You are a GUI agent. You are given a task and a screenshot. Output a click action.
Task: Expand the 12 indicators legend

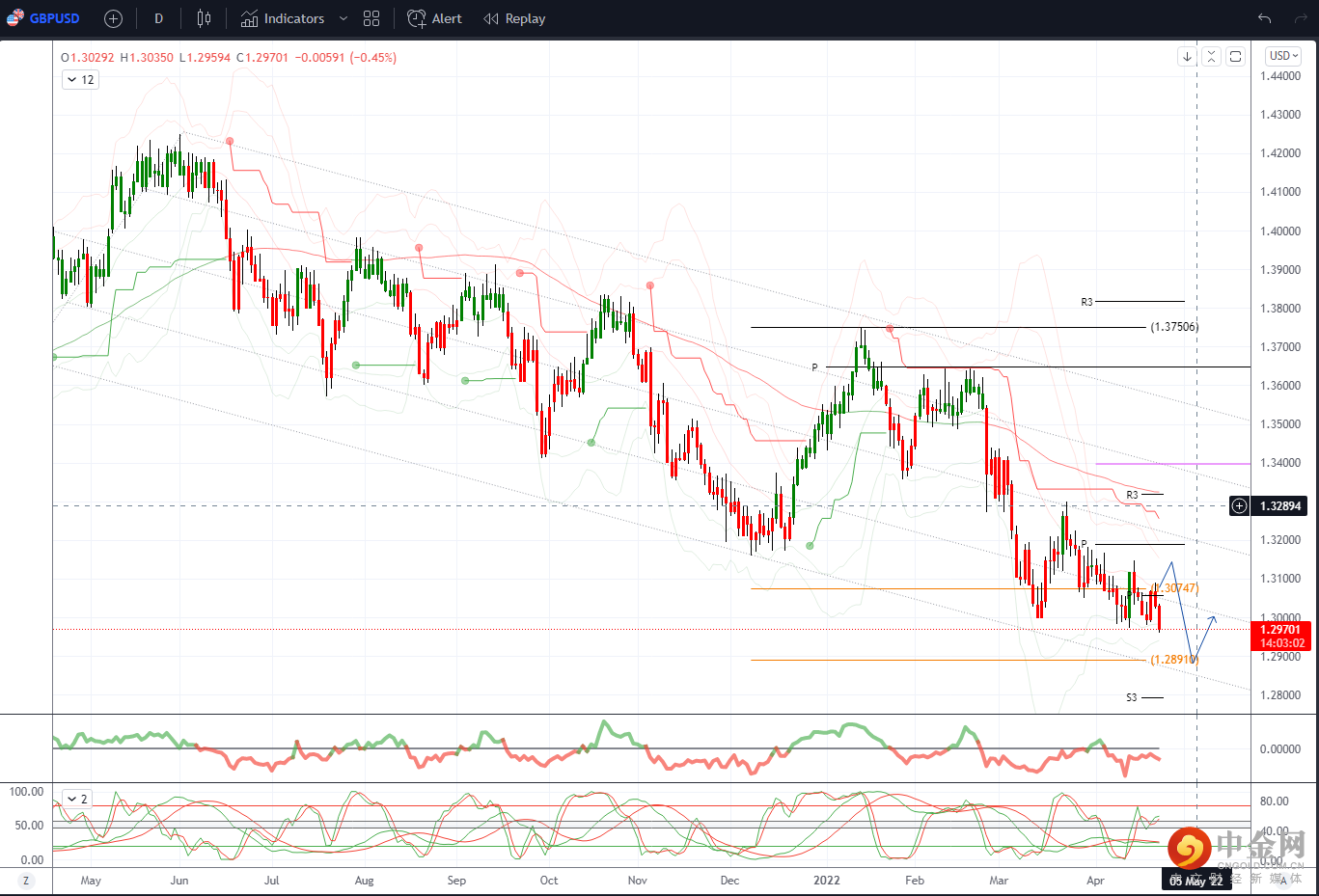point(80,80)
